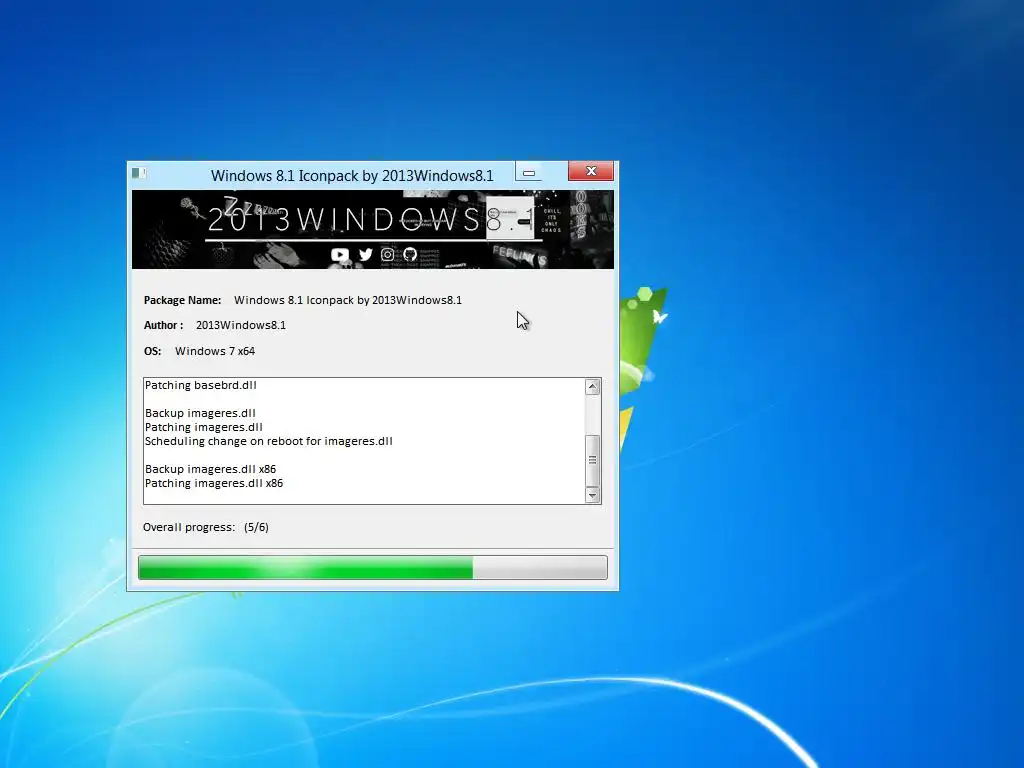Select 'Scheduling change on reboot for imageres.dll' line
This screenshot has width=1024, height=768.
(x=268, y=441)
